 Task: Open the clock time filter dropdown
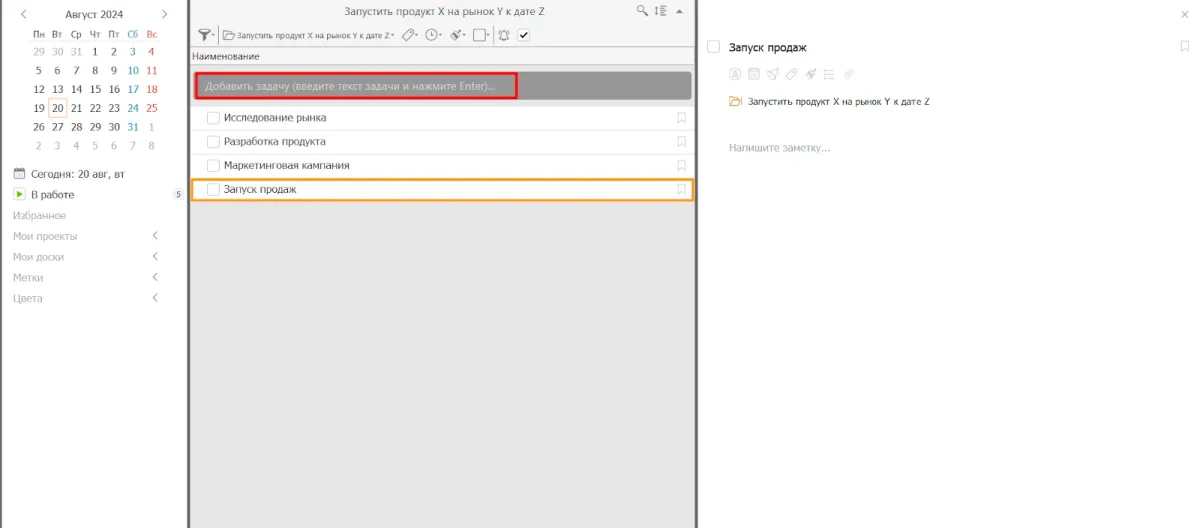point(433,35)
